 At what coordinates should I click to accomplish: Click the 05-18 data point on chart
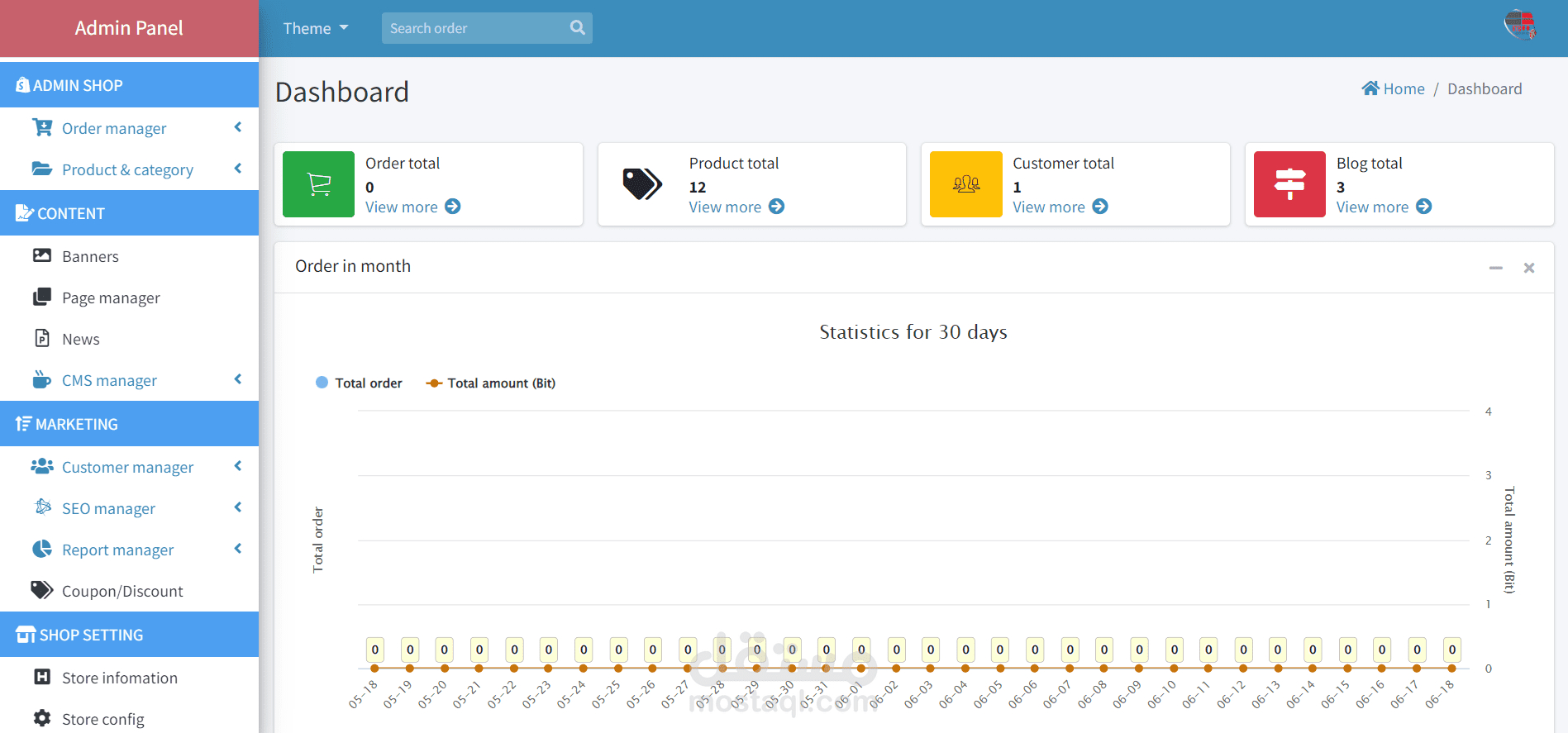(374, 668)
